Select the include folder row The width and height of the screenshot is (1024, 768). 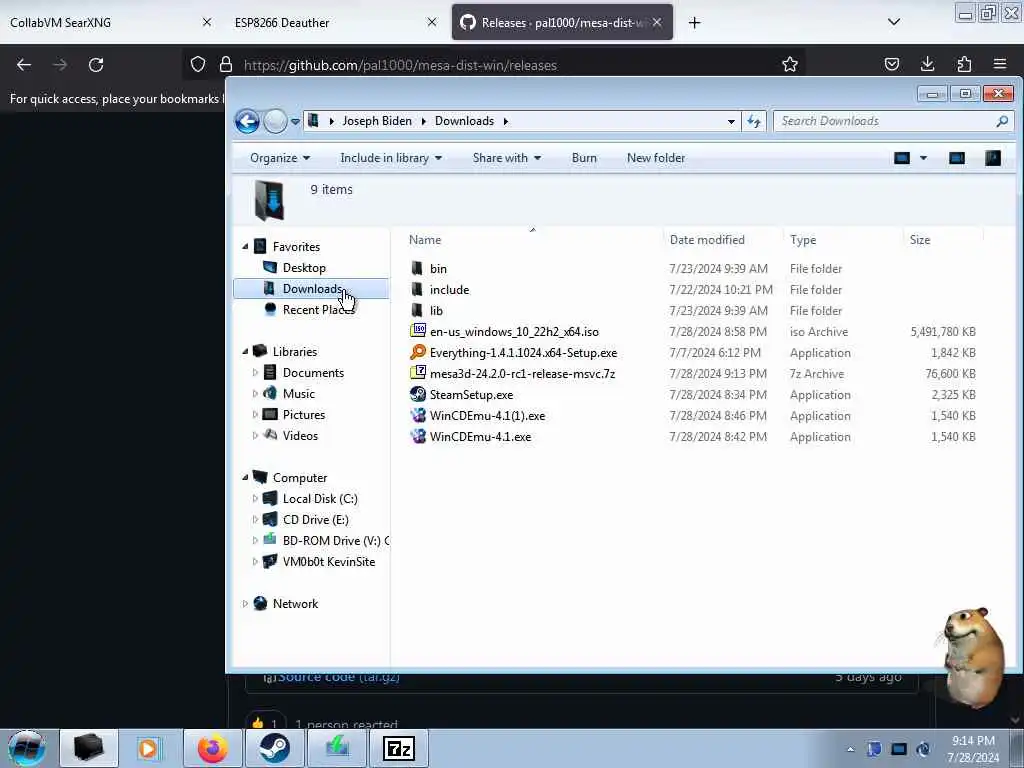point(692,289)
